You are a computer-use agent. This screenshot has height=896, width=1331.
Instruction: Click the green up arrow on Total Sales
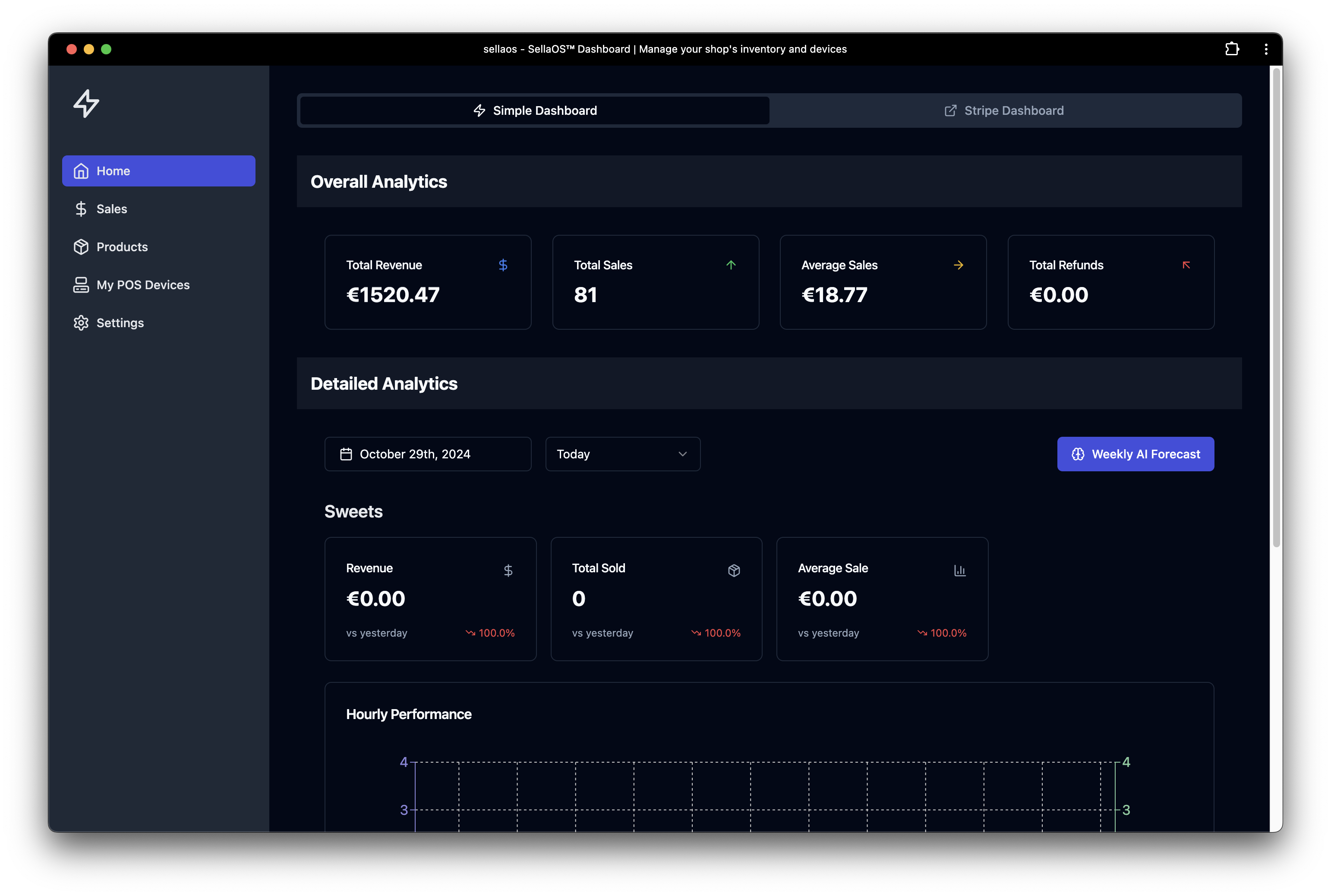731,265
